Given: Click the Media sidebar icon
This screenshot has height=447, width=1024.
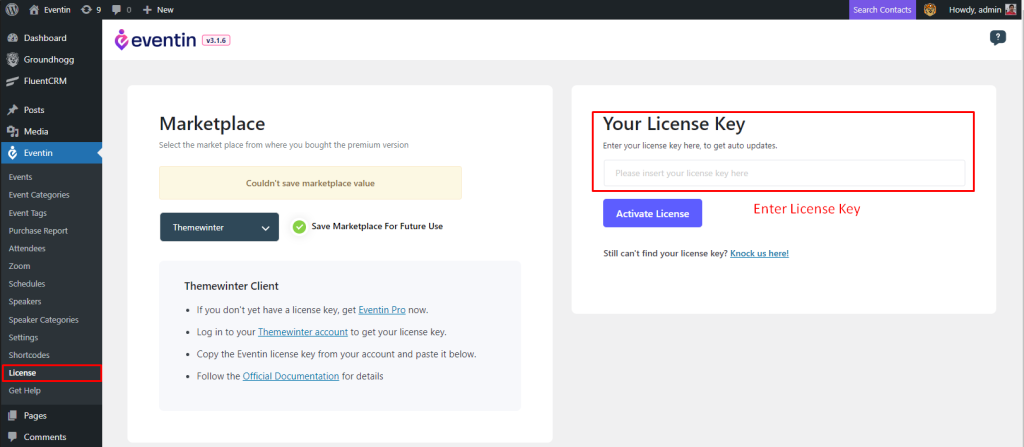Looking at the screenshot, I should 12,131.
